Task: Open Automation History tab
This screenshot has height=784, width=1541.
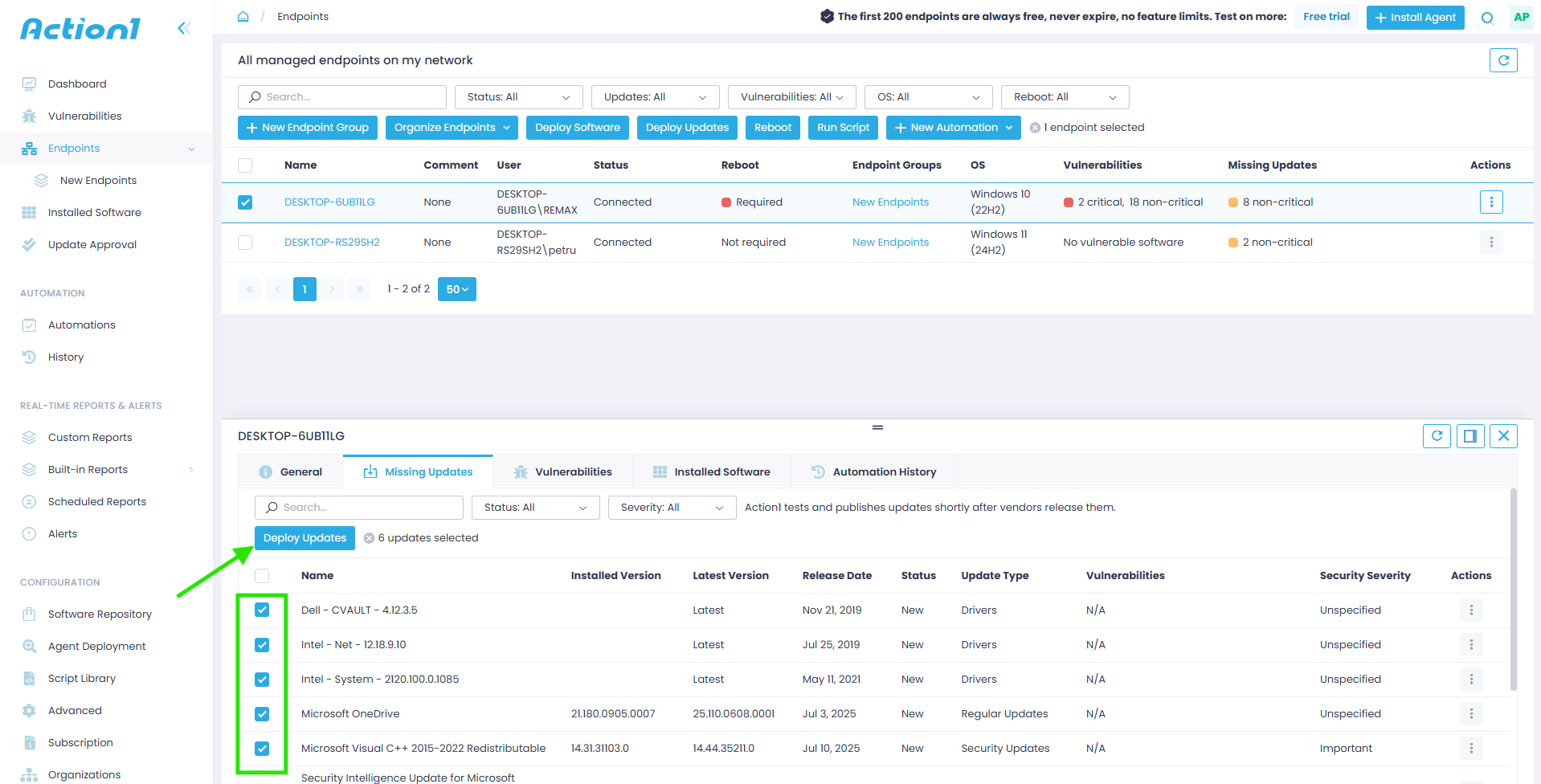Action: tap(874, 472)
